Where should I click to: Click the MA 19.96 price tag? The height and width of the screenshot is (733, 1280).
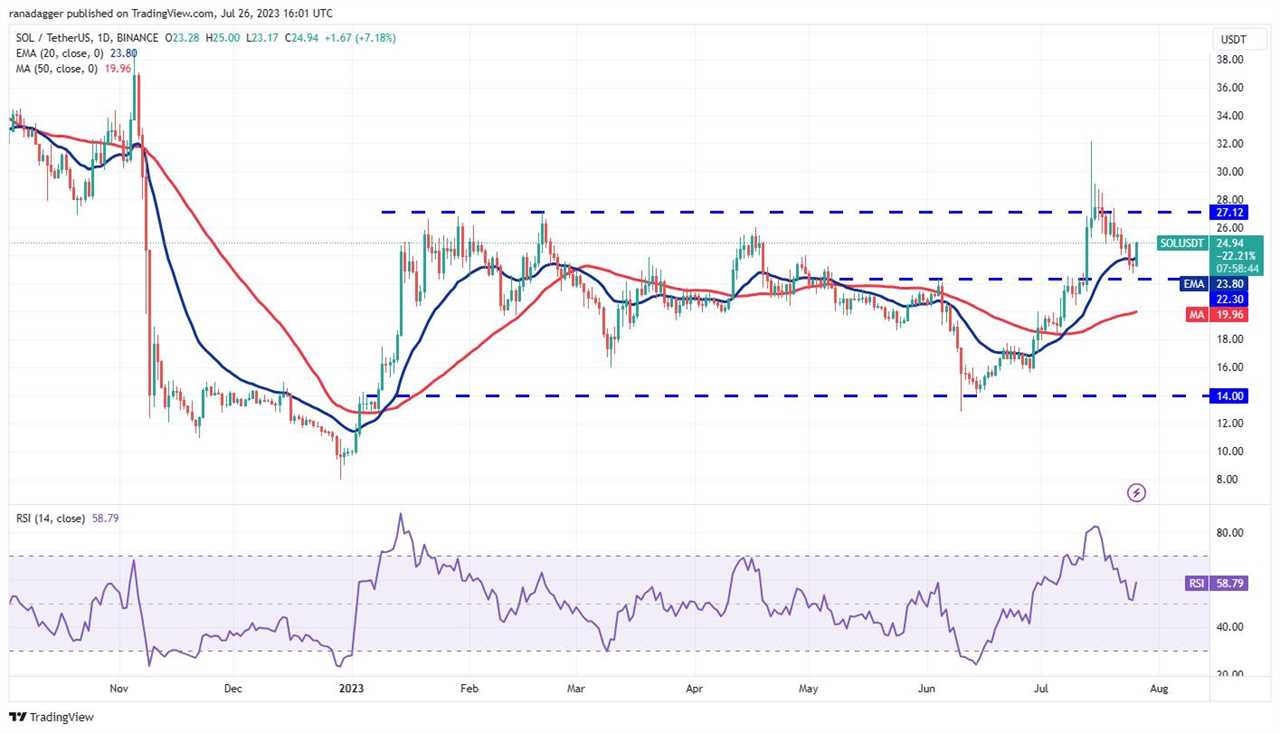coord(1217,314)
